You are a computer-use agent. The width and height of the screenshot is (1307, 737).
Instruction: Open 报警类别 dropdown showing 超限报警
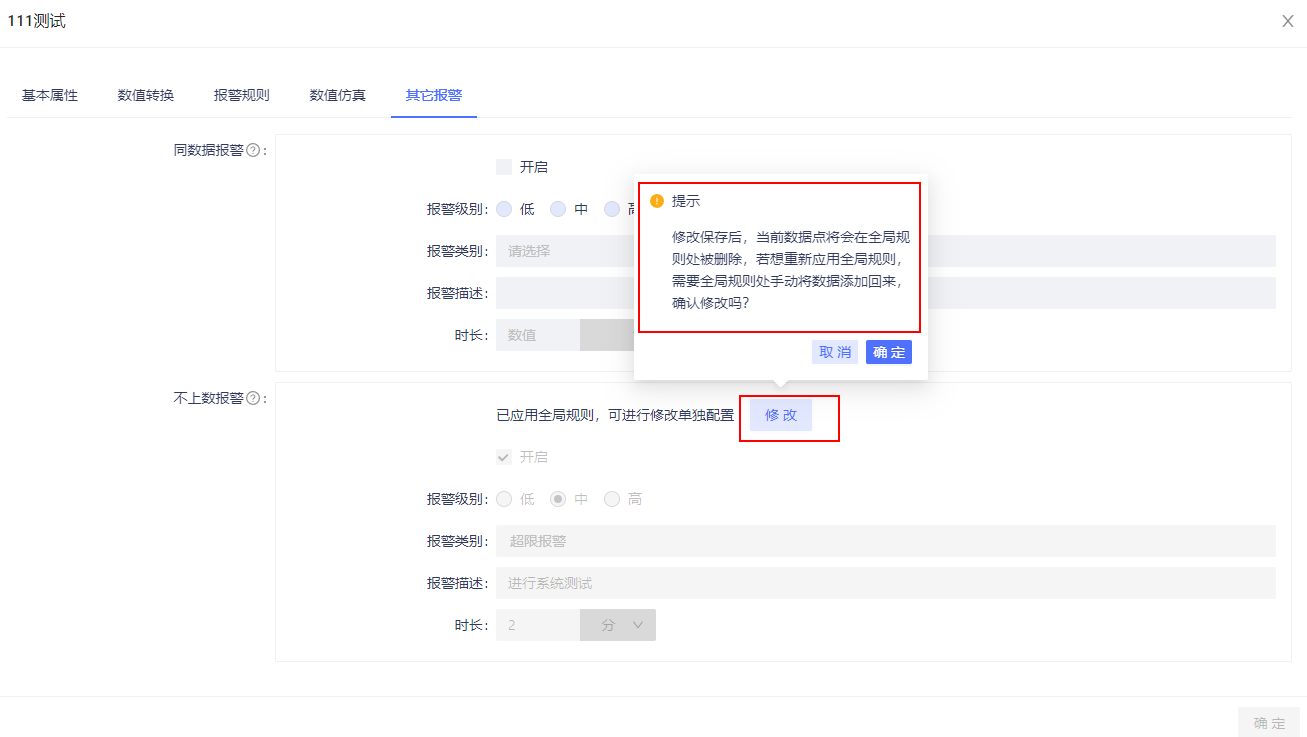pyautogui.click(x=886, y=541)
